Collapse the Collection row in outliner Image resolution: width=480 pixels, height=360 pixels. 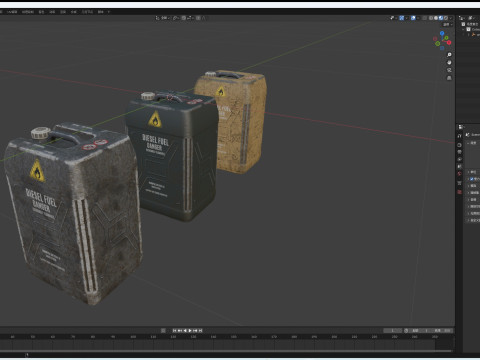(x=463, y=29)
